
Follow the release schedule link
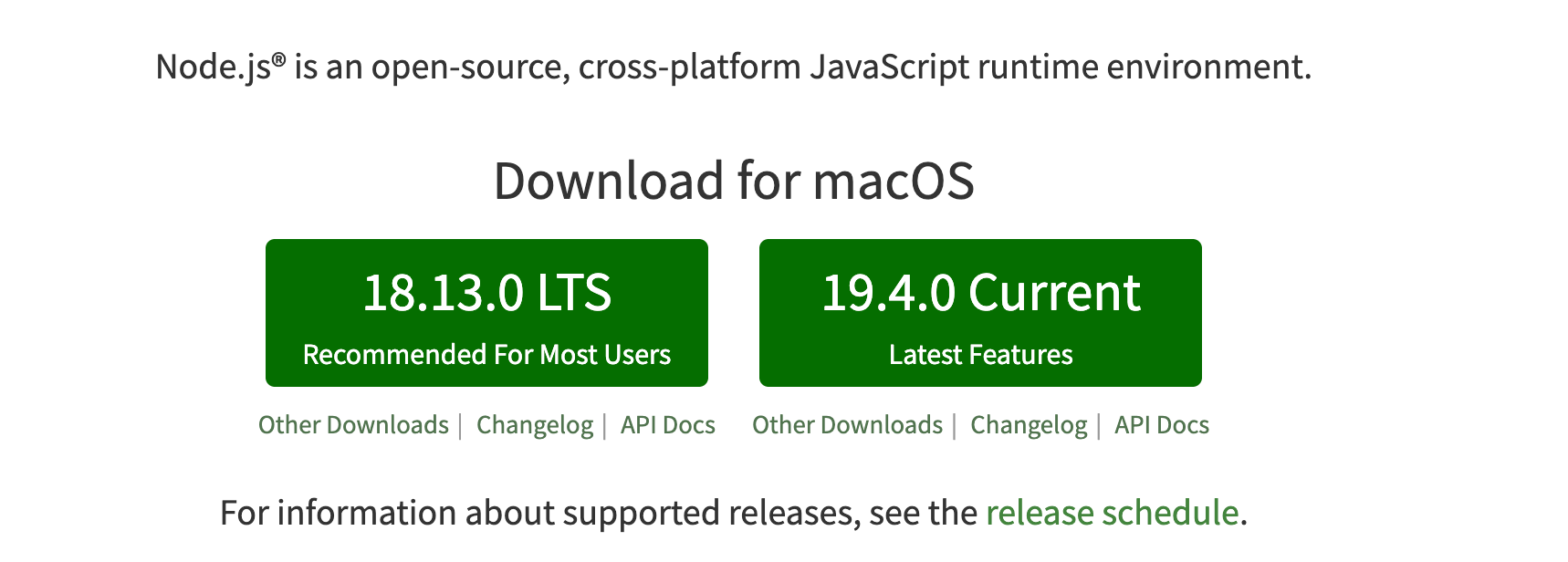click(1112, 513)
